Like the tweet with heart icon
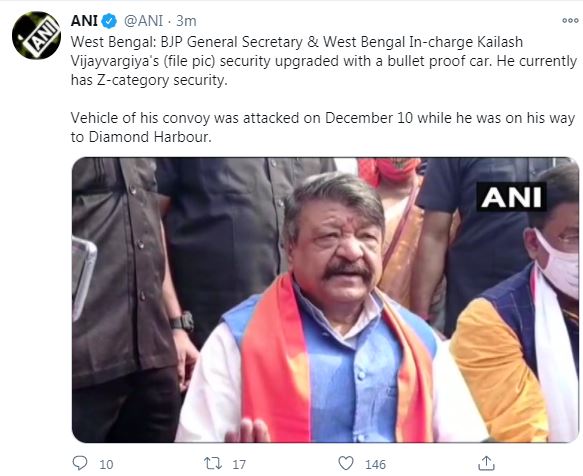583x476 pixels. (346, 463)
